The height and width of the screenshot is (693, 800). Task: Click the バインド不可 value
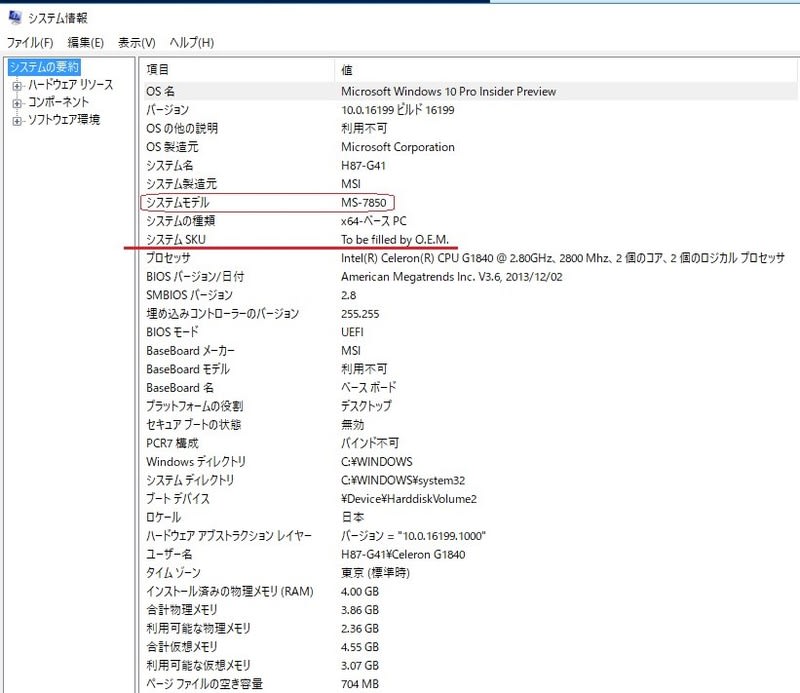370,443
